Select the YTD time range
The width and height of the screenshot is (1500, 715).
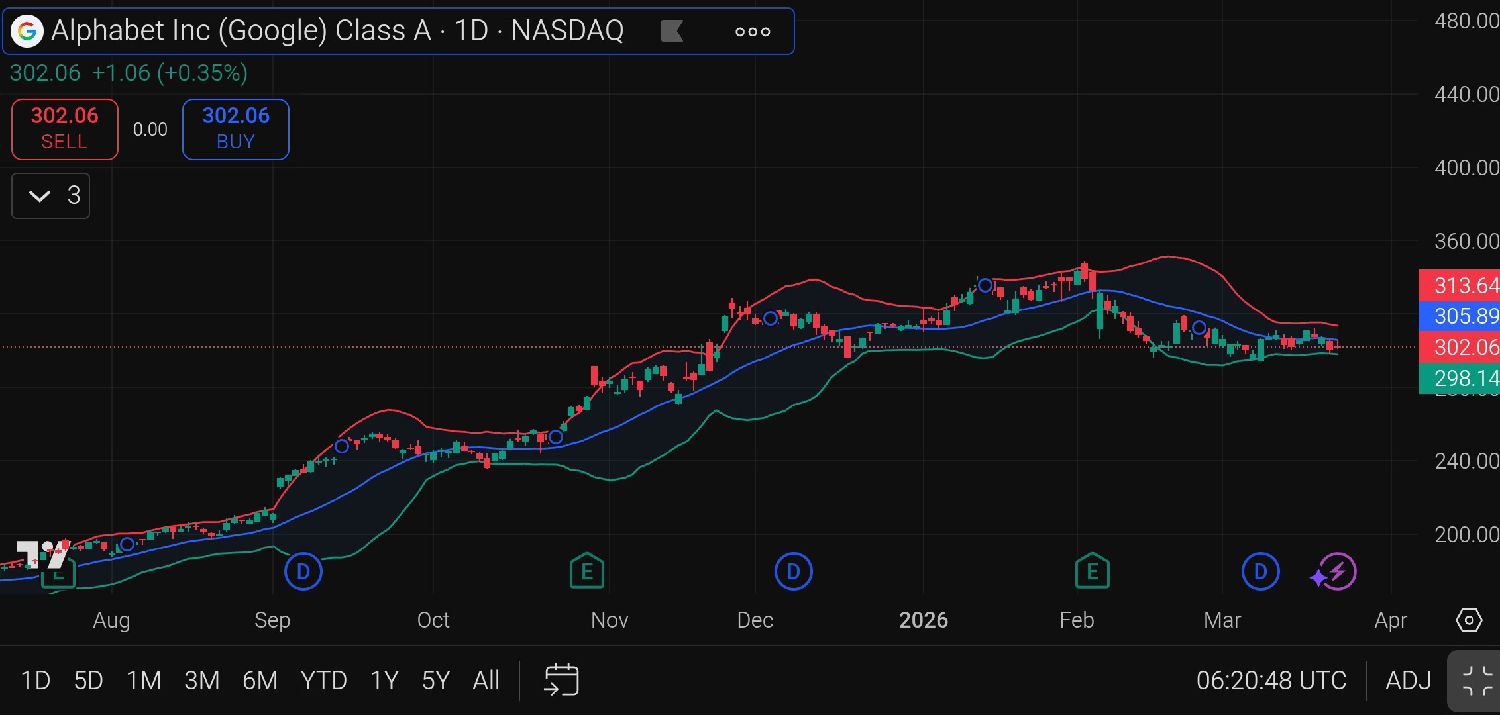click(x=323, y=681)
